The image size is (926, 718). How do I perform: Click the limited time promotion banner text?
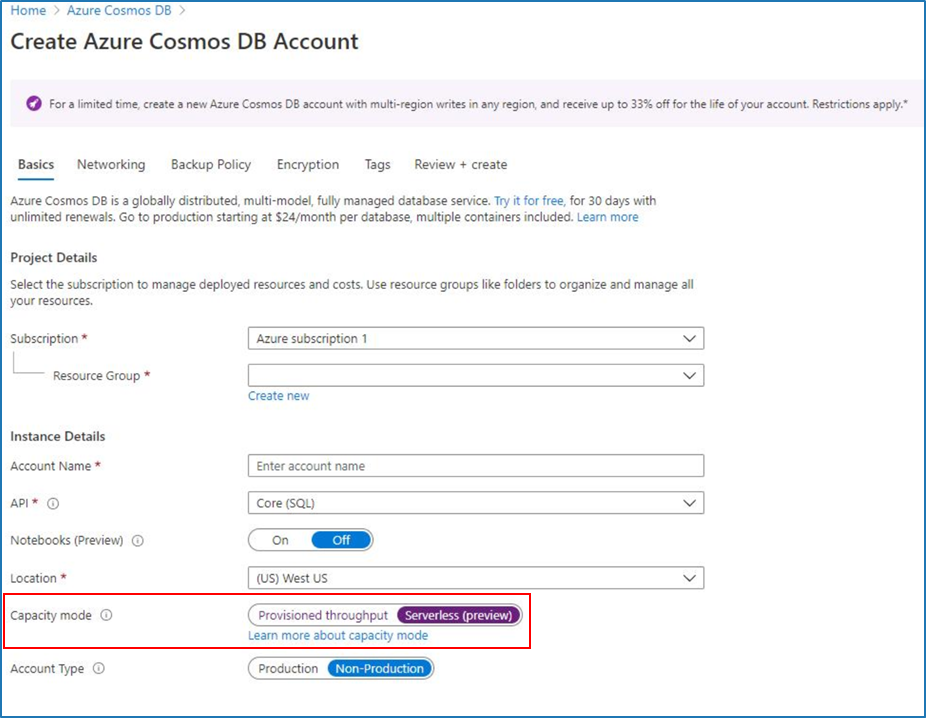click(x=478, y=104)
